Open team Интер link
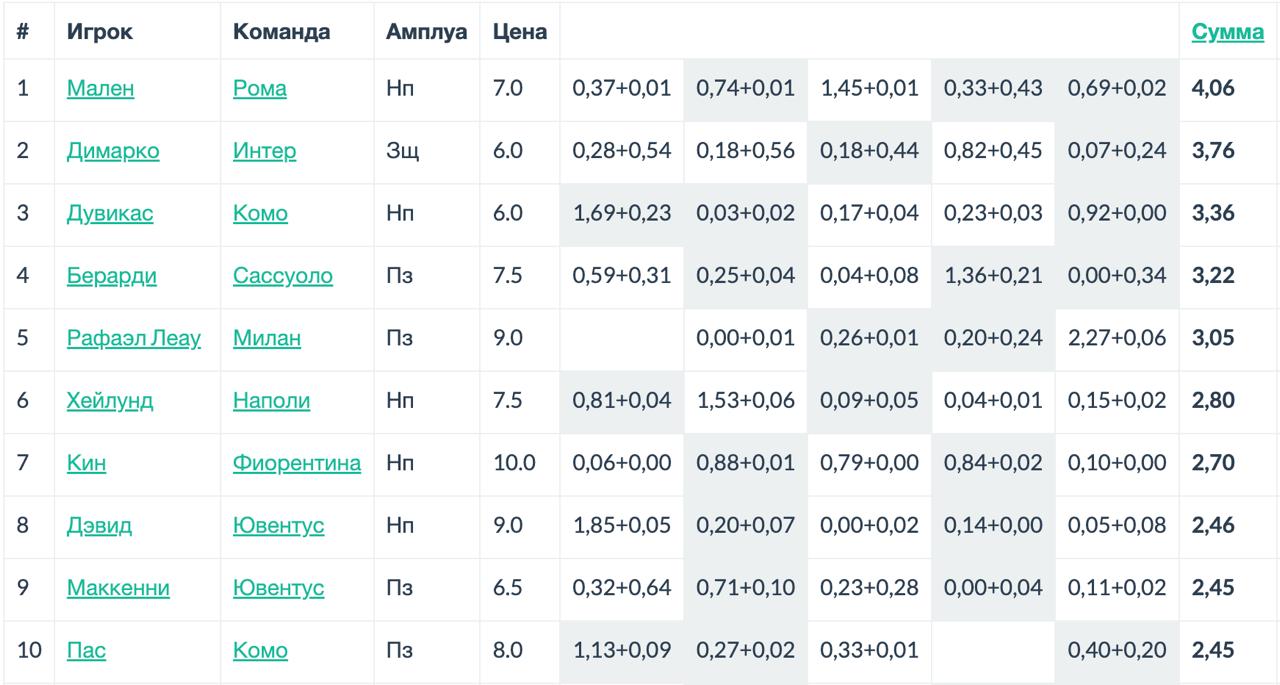Viewport: 1280px width, 685px height. click(264, 151)
